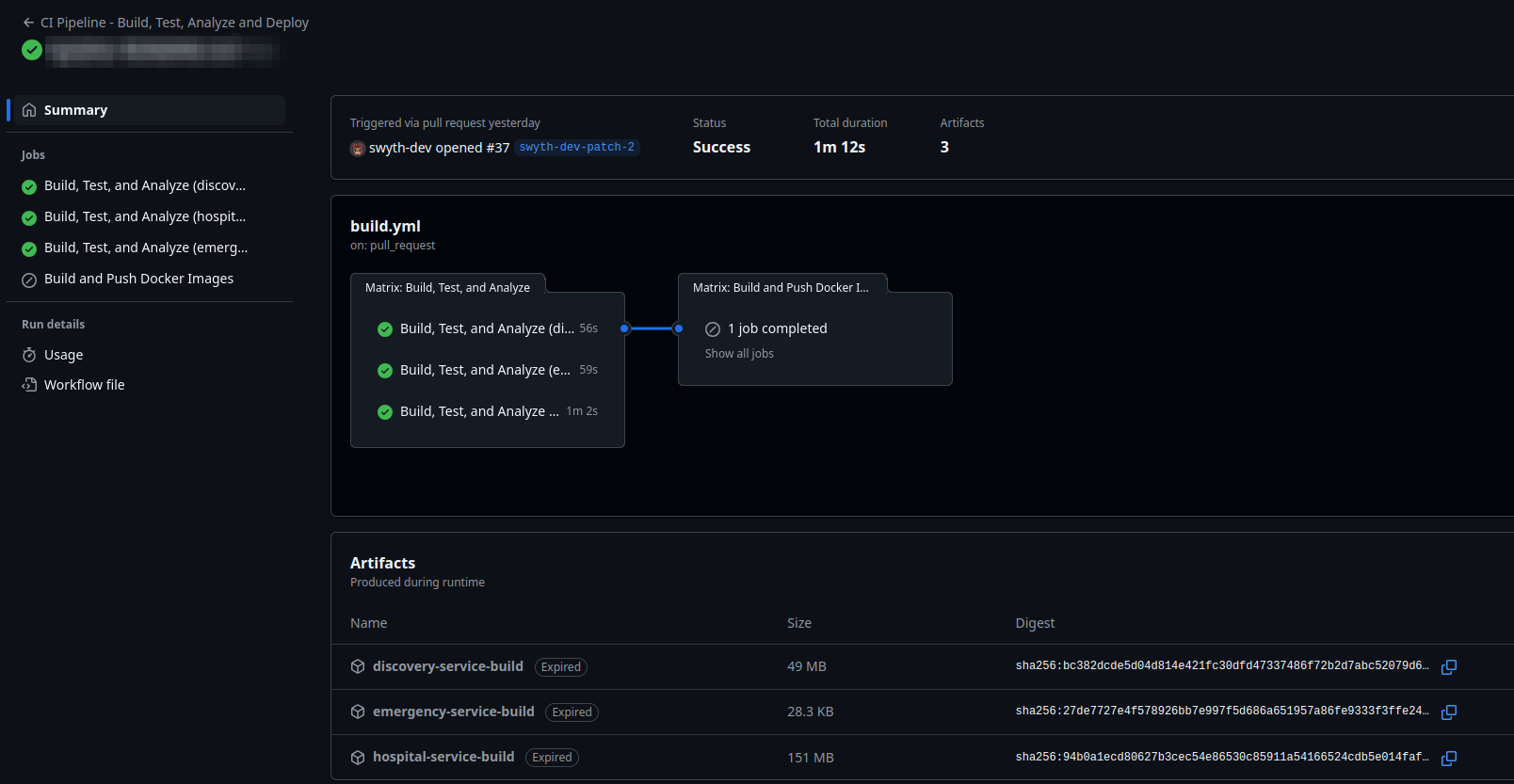
Task: Click digest sha256:94b0a1ecd8062... text
Action: point(1222,757)
